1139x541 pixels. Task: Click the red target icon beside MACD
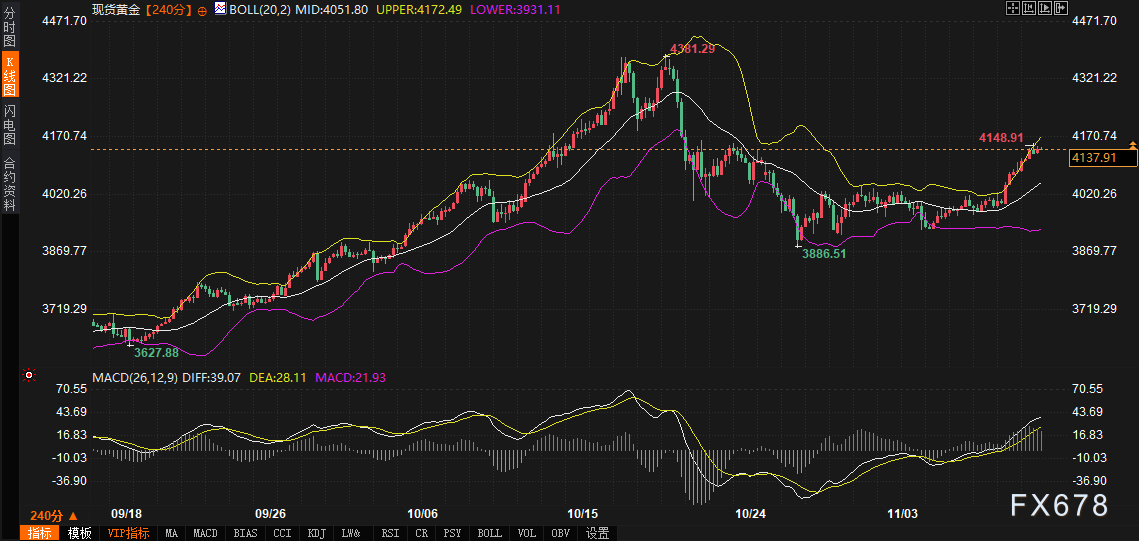coord(30,377)
